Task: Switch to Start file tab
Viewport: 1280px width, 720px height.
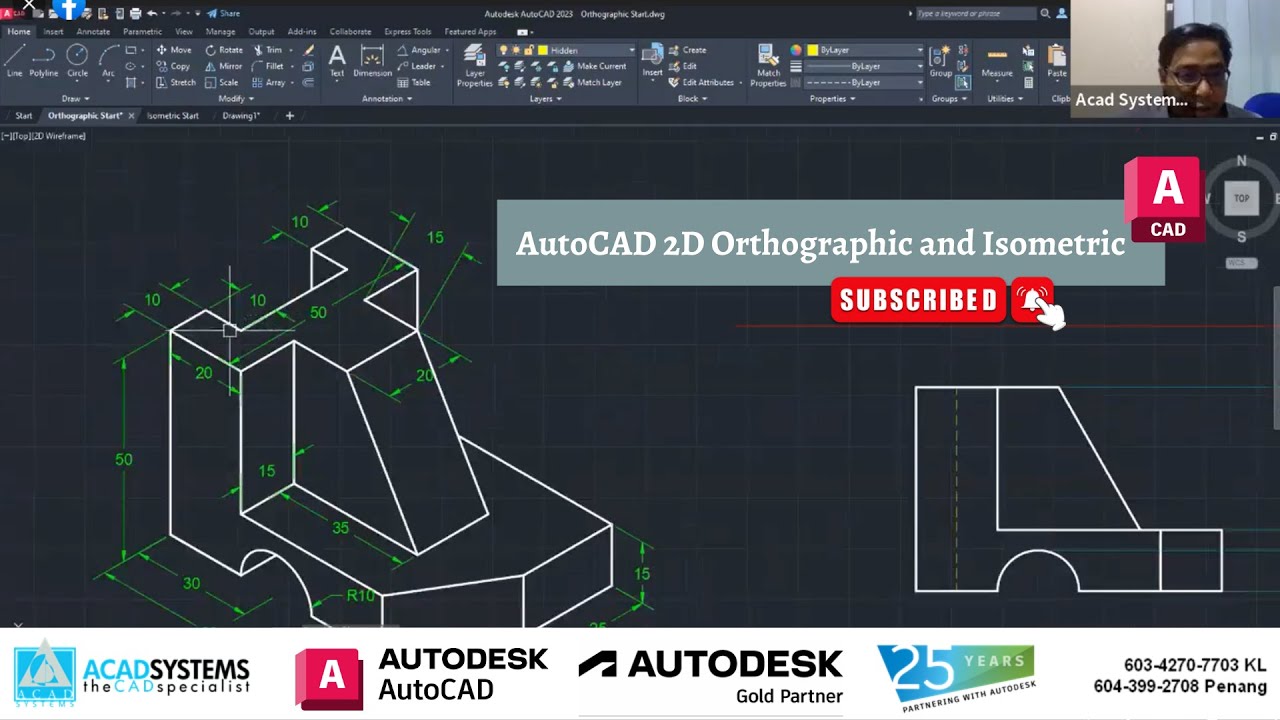Action: coord(23,115)
